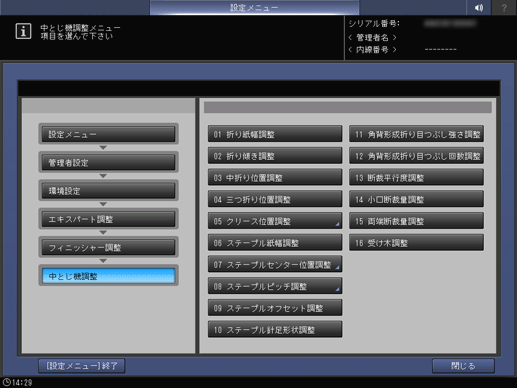Go to エキスパート調整 level
This screenshot has height=388, width=517.
point(108,219)
